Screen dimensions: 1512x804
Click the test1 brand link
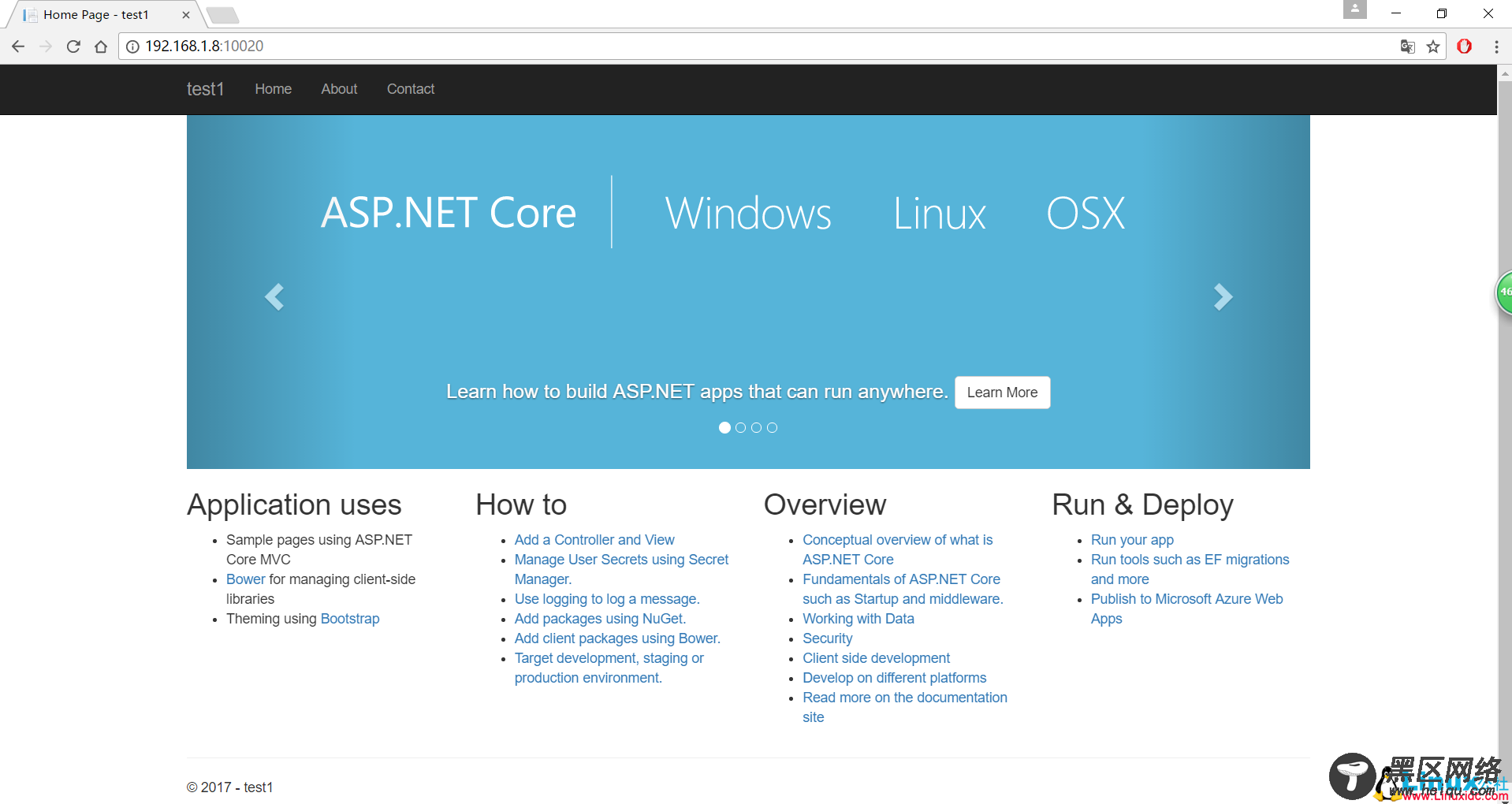[205, 89]
